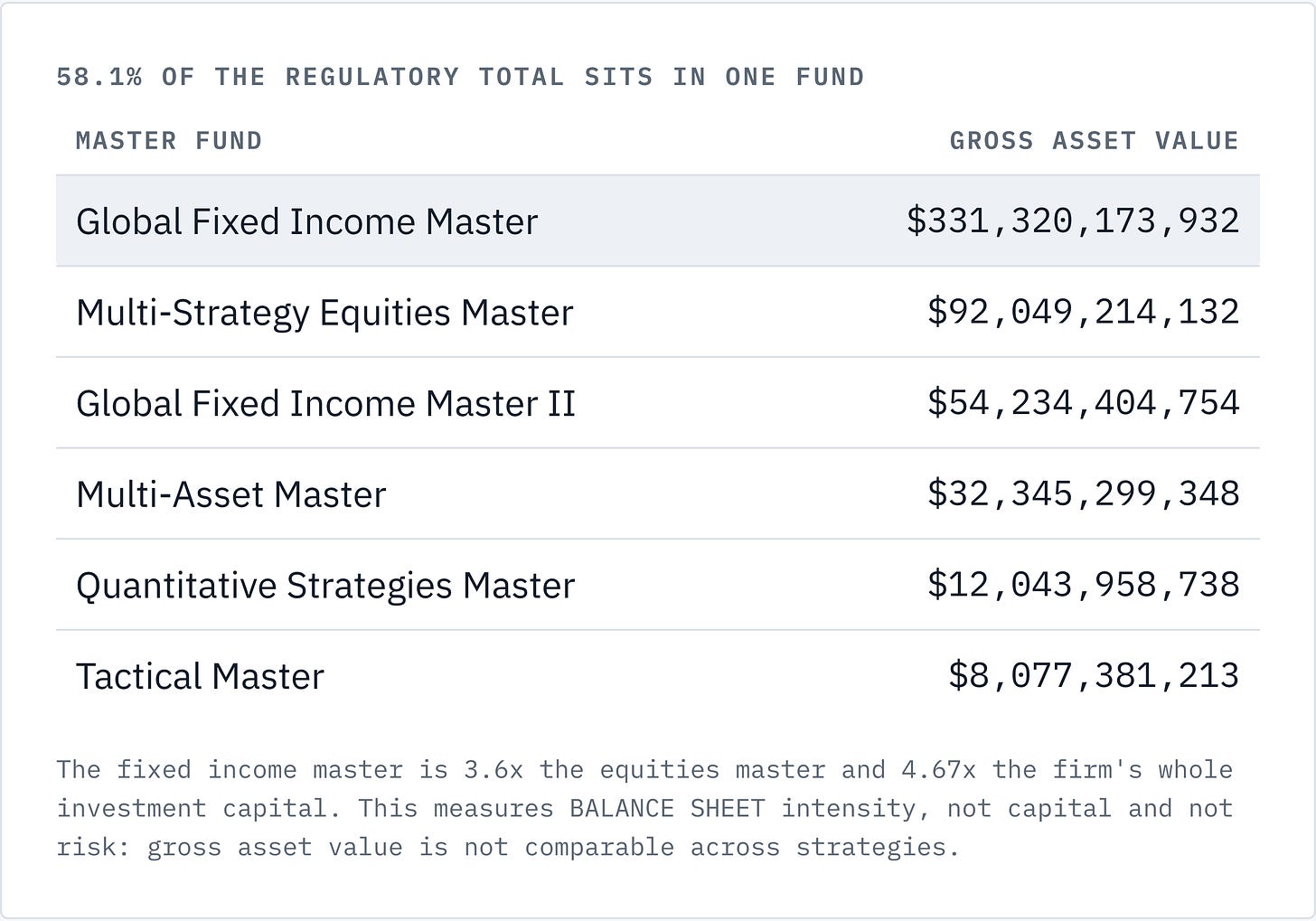The image size is (1316, 921).
Task: Click the $92,049,214,132 value cell
Action: (x=1083, y=312)
